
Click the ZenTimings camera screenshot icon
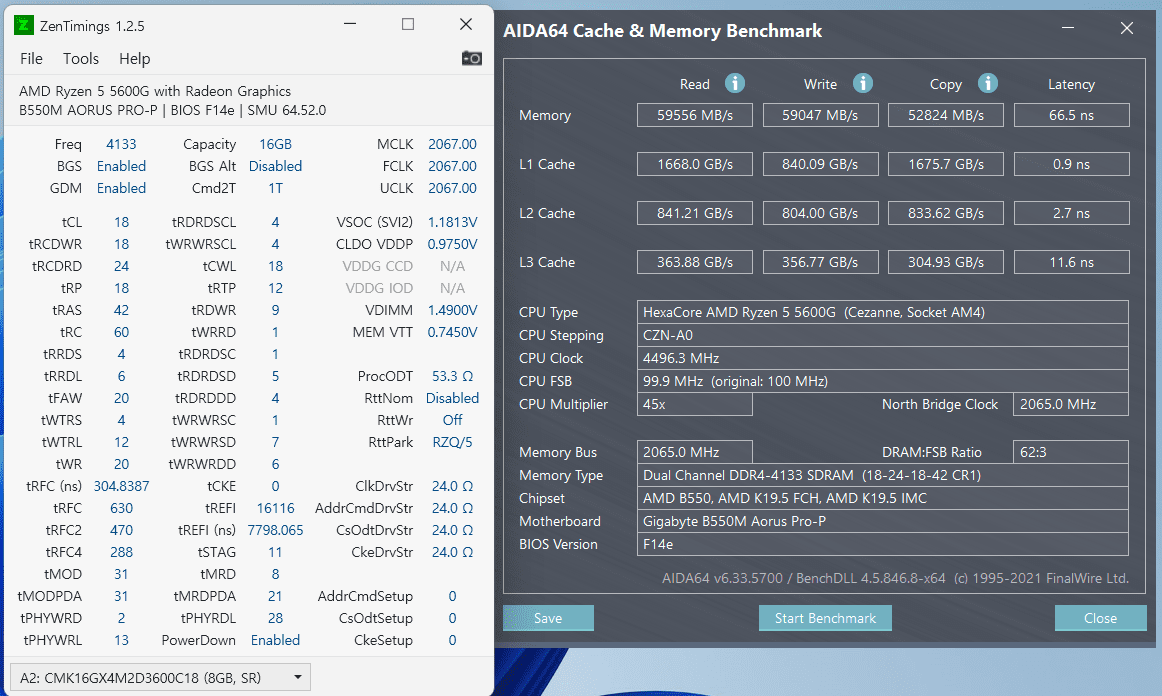click(x=471, y=58)
